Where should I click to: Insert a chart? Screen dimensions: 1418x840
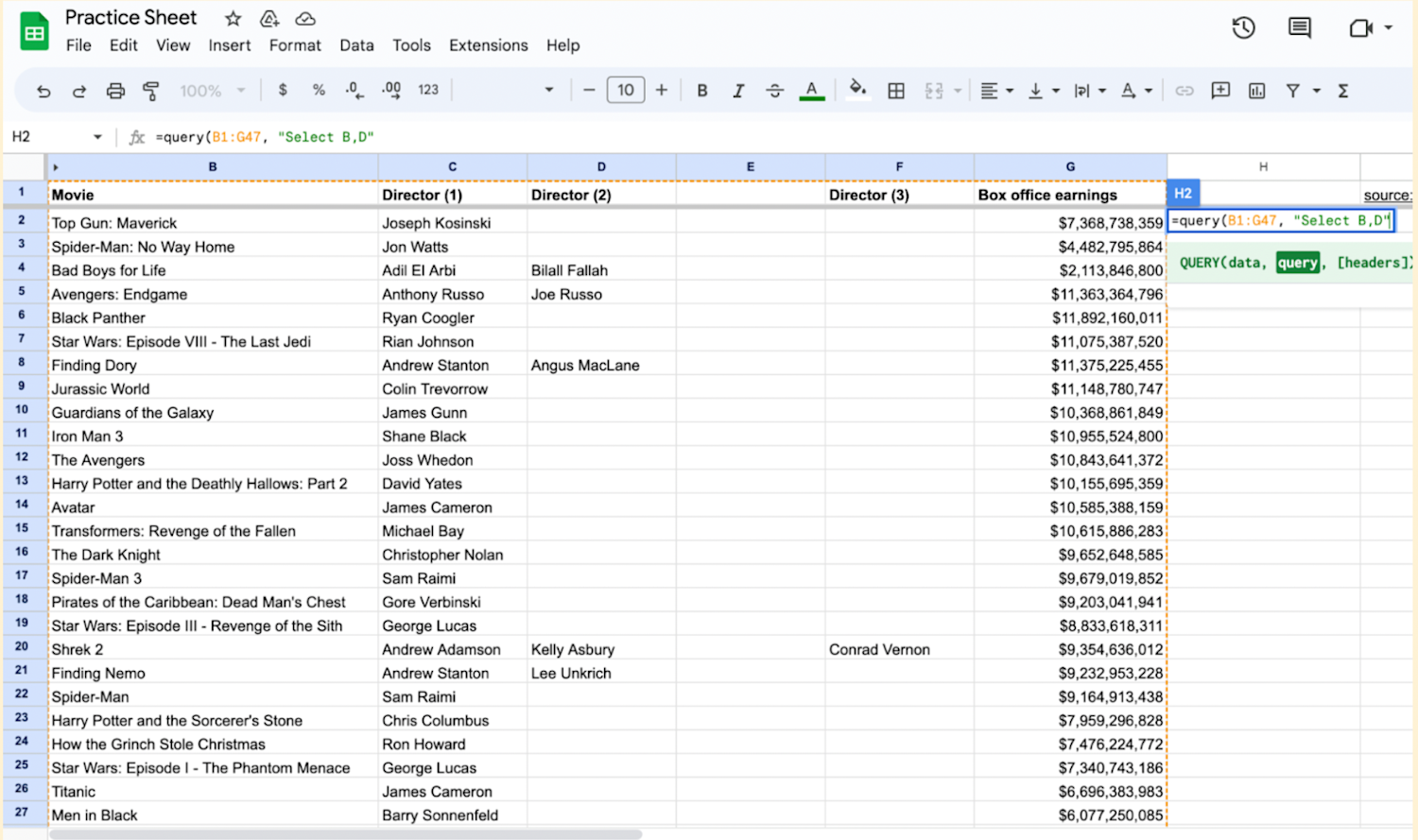[x=1256, y=91]
